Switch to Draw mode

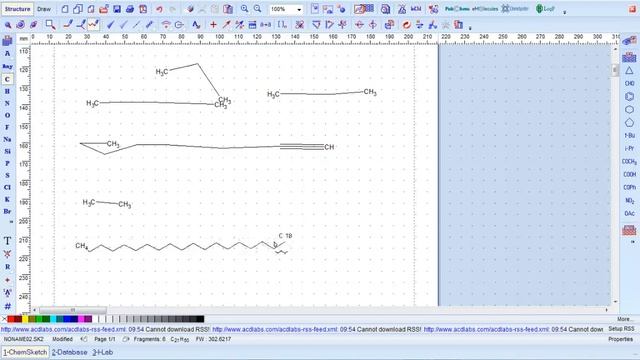coord(44,9)
